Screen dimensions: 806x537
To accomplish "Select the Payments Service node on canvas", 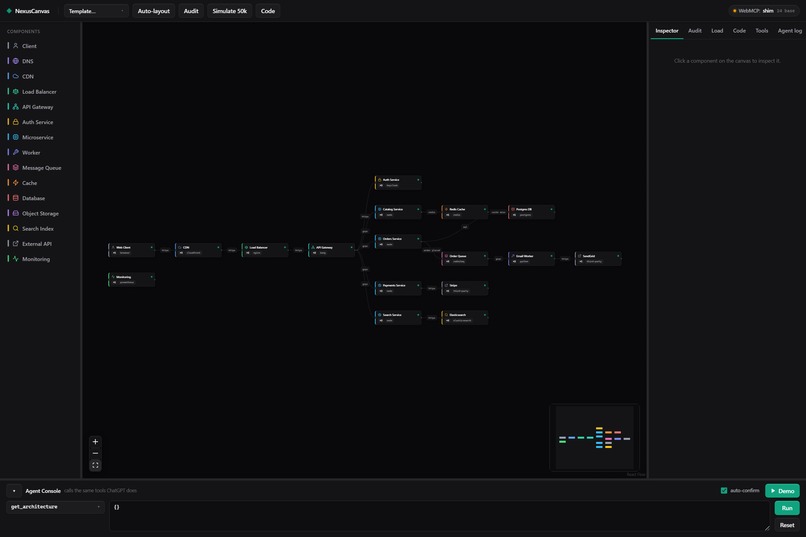I will [x=398, y=288].
